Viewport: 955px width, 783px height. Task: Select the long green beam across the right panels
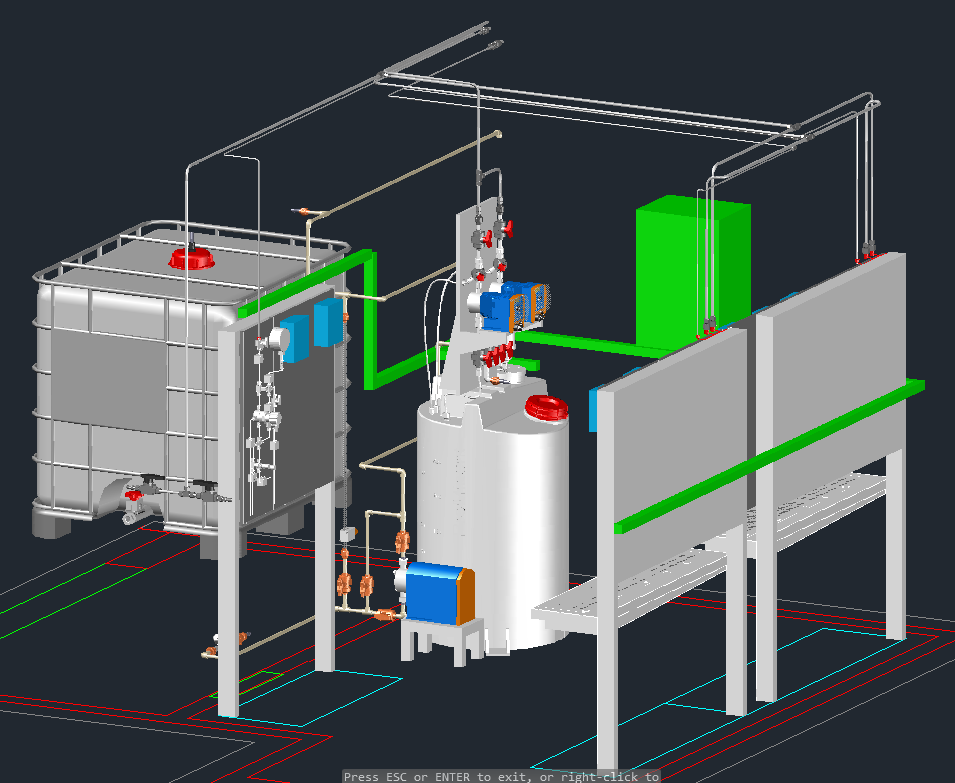[x=770, y=457]
